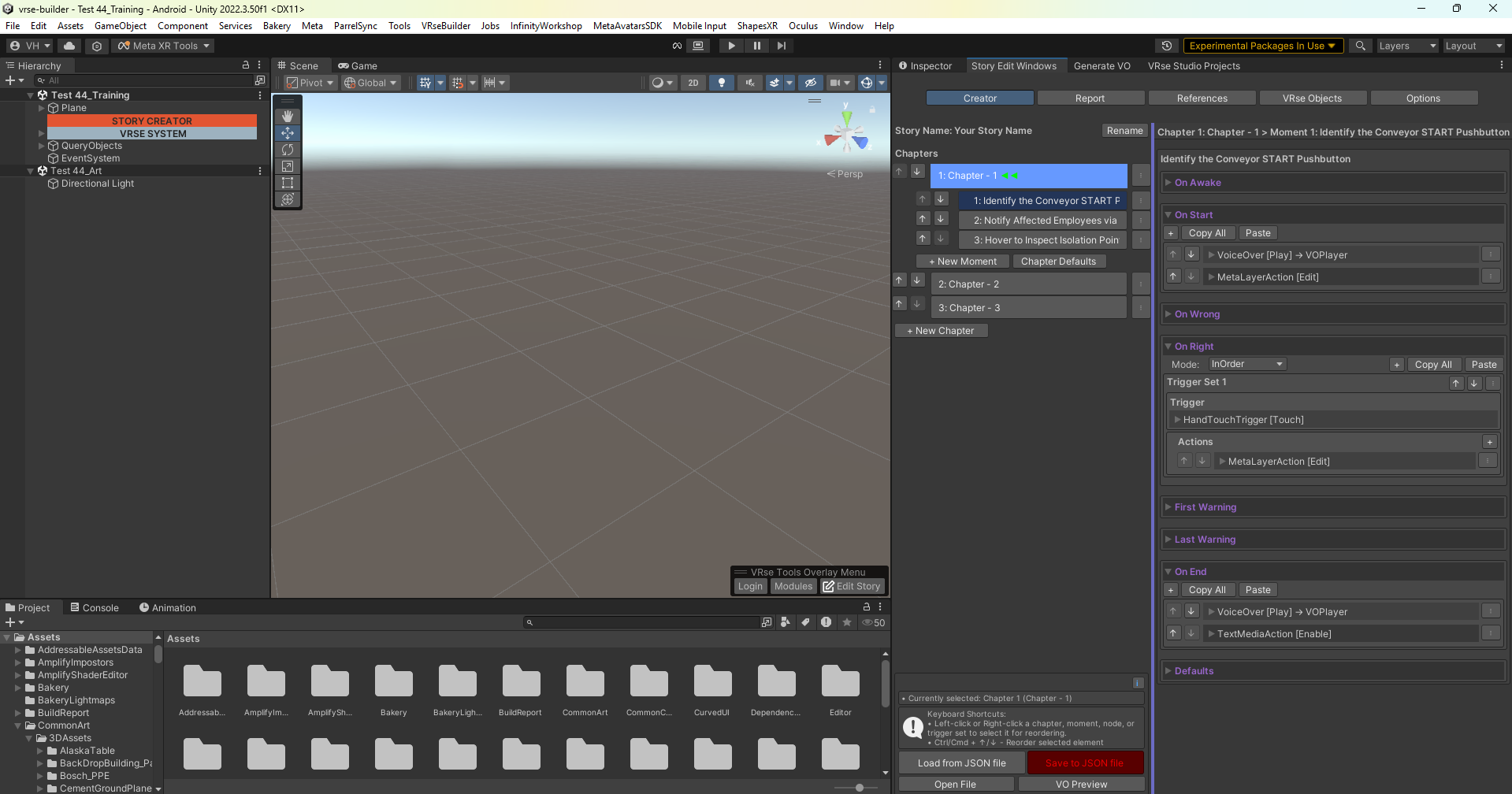Move Chapter 2 down with arrow
The width and height of the screenshot is (1512, 794).
[x=917, y=280]
